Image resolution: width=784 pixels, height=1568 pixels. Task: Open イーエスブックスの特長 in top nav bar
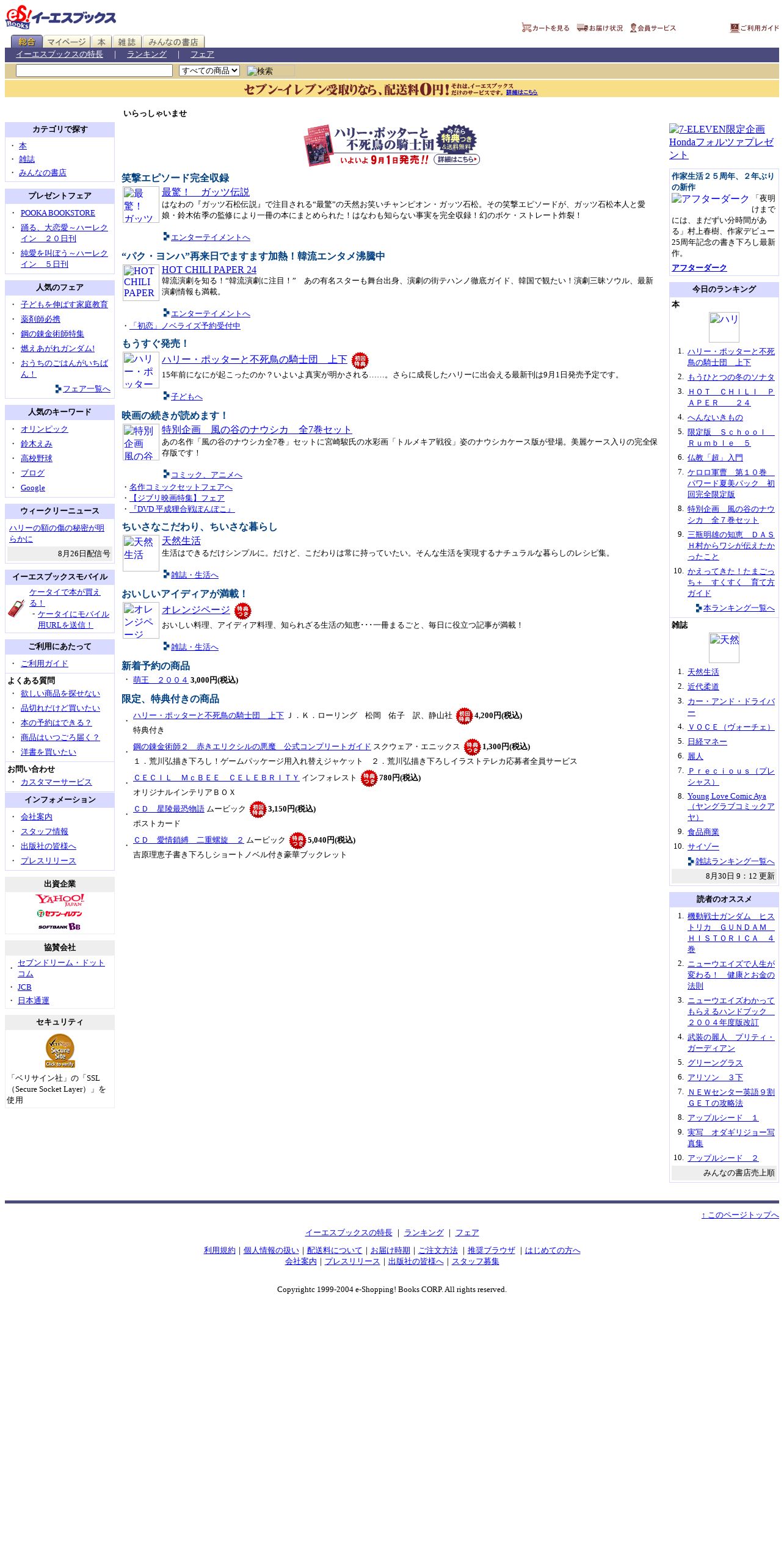click(x=59, y=54)
